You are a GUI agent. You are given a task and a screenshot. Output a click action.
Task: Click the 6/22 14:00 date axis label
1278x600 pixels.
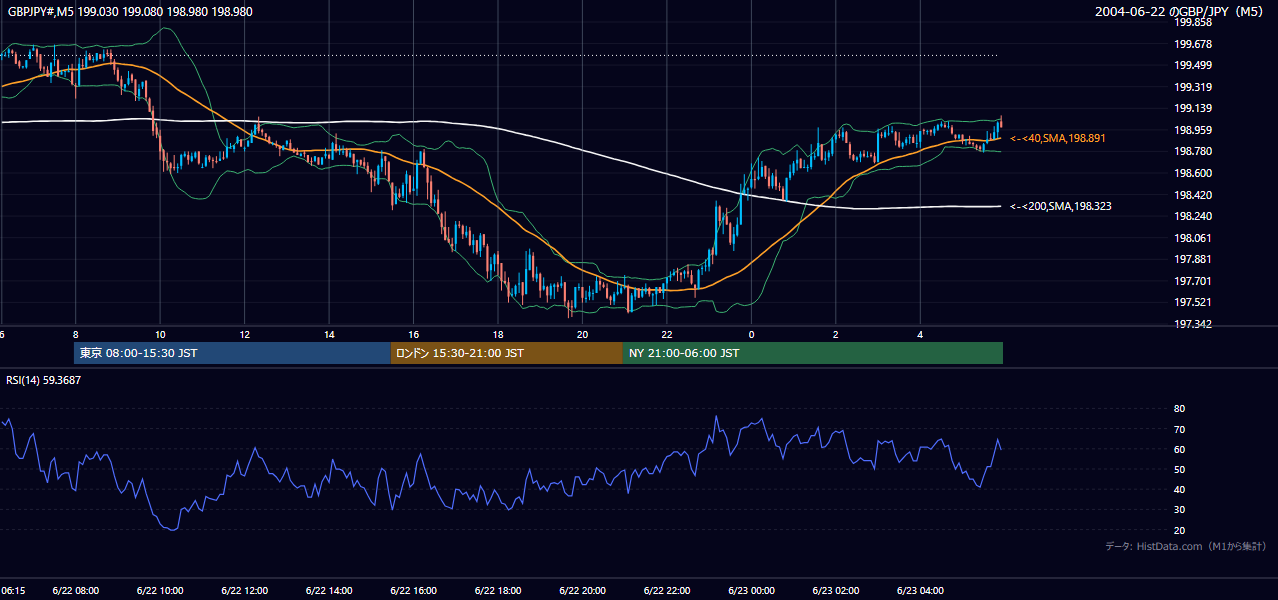click(329, 591)
